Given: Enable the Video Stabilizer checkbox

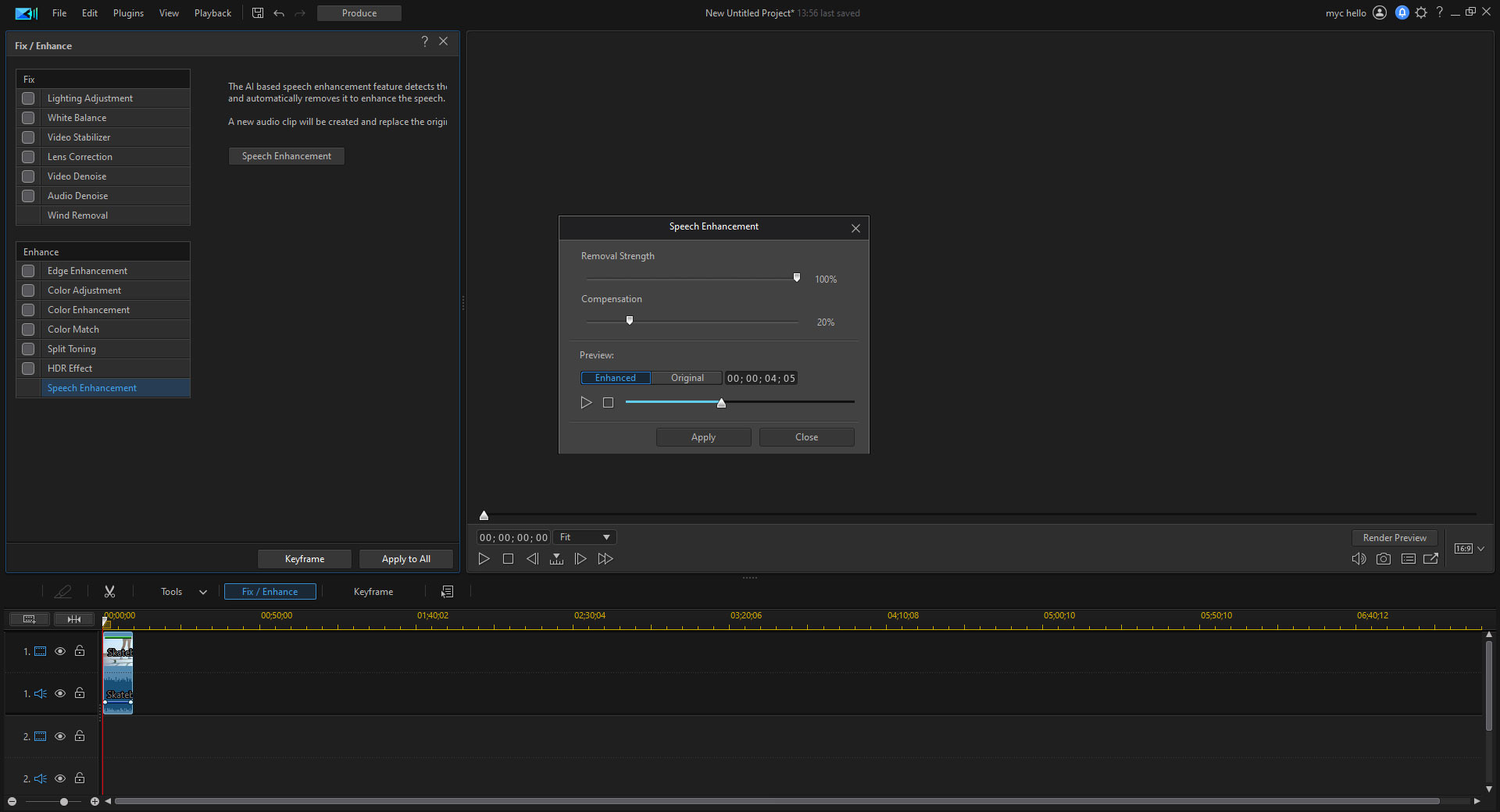Looking at the screenshot, I should coord(28,137).
